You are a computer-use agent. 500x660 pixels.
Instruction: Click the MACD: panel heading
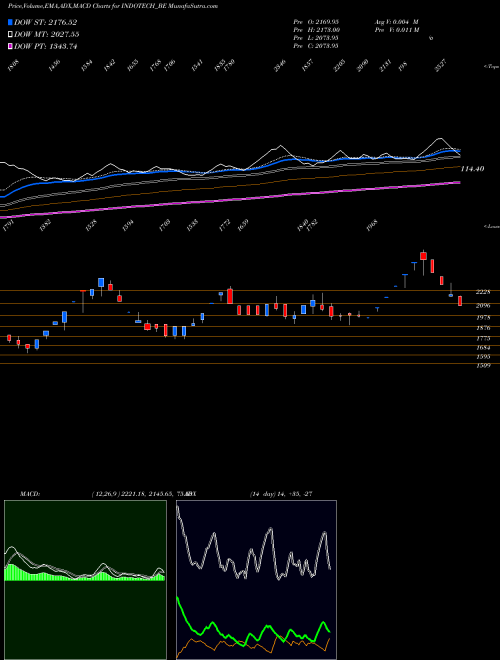pos(29,494)
